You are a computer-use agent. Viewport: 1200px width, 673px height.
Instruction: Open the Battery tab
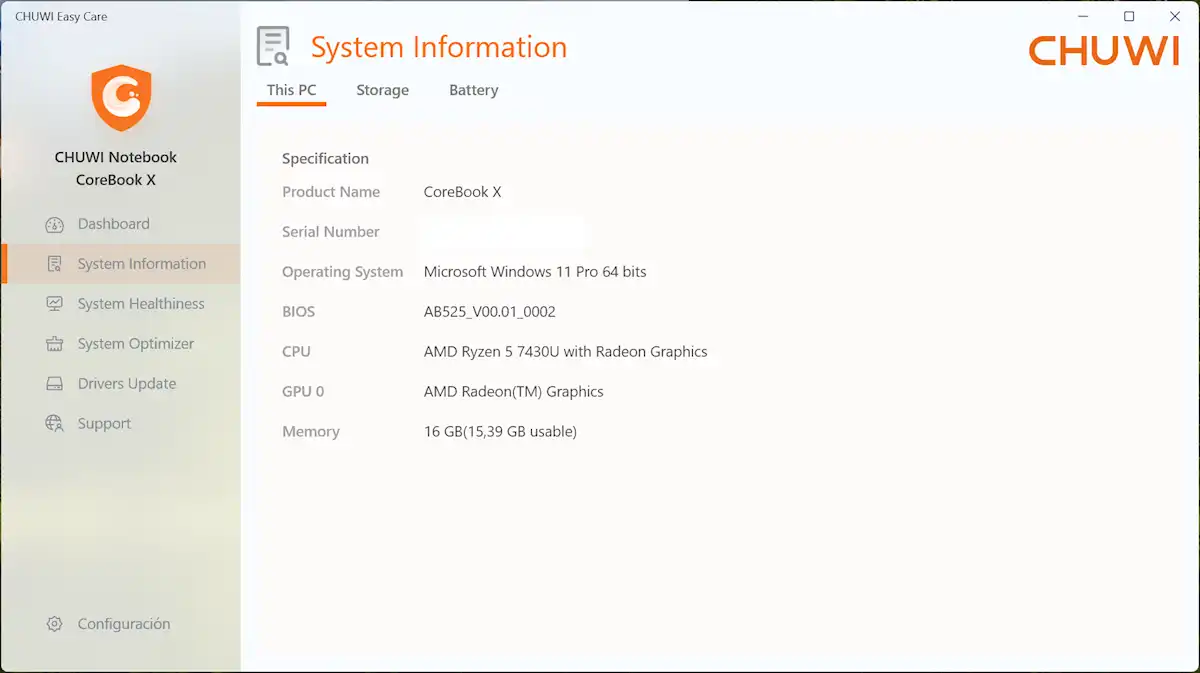point(473,90)
